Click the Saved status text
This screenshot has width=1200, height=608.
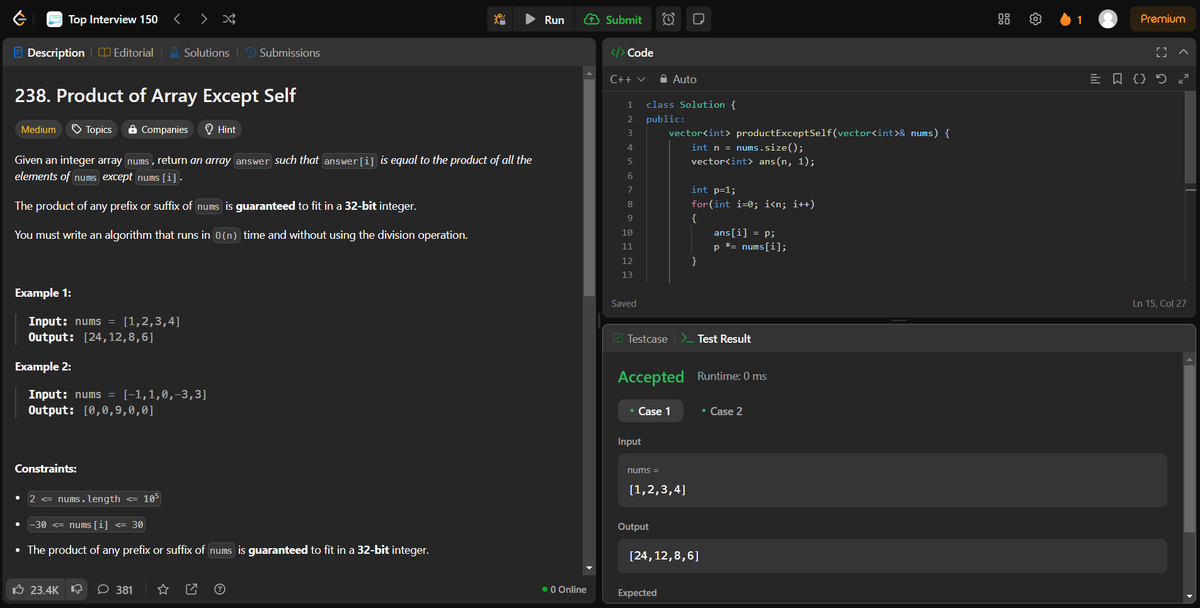(x=623, y=303)
